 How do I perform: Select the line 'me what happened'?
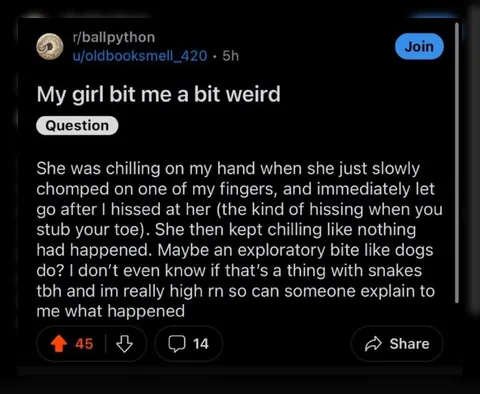point(111,311)
